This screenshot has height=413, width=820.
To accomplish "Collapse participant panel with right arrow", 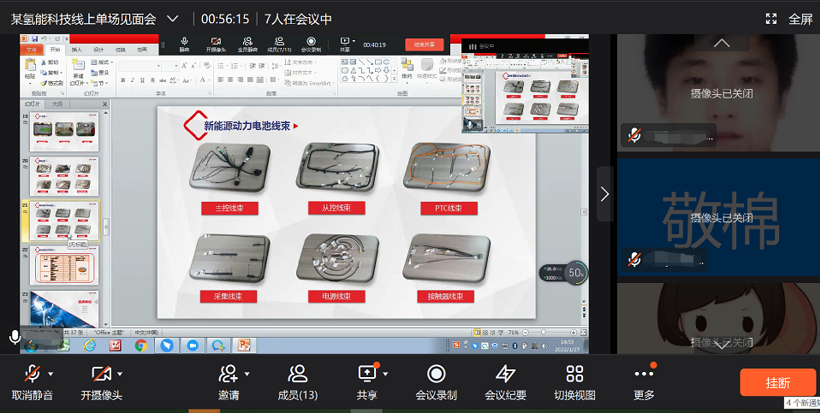I will pyautogui.click(x=605, y=194).
